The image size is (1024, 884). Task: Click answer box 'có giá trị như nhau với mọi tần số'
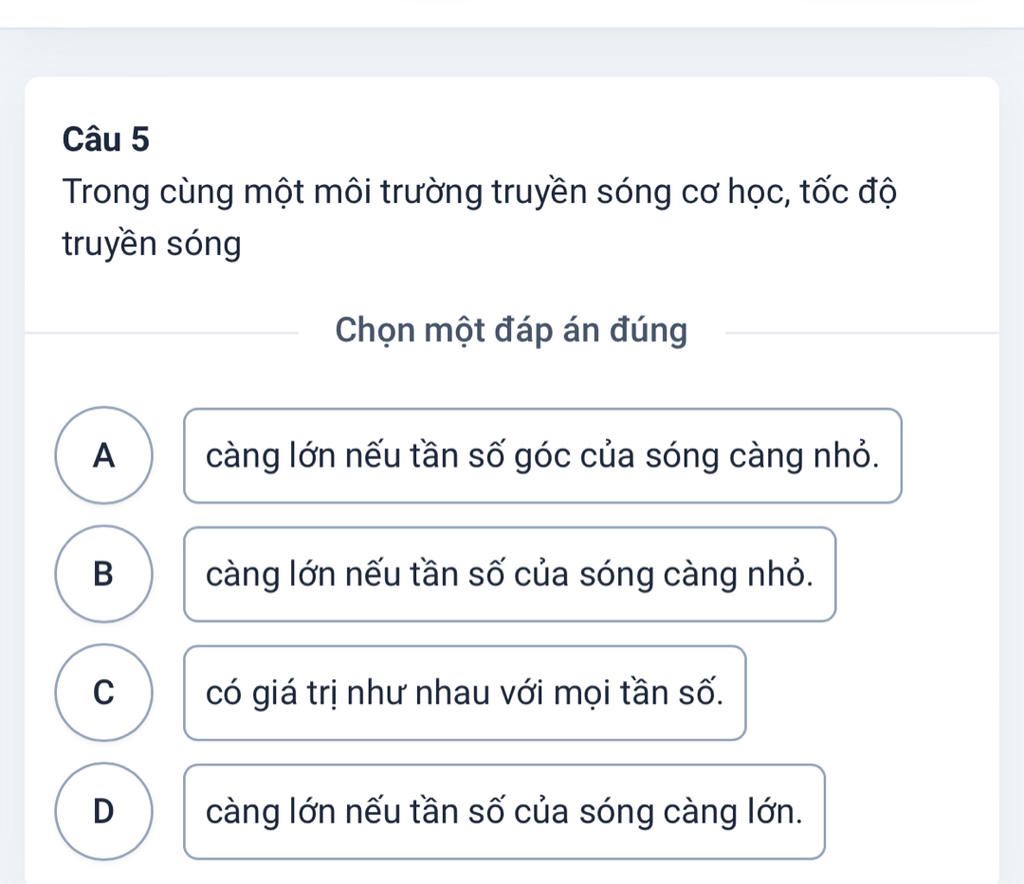[464, 693]
